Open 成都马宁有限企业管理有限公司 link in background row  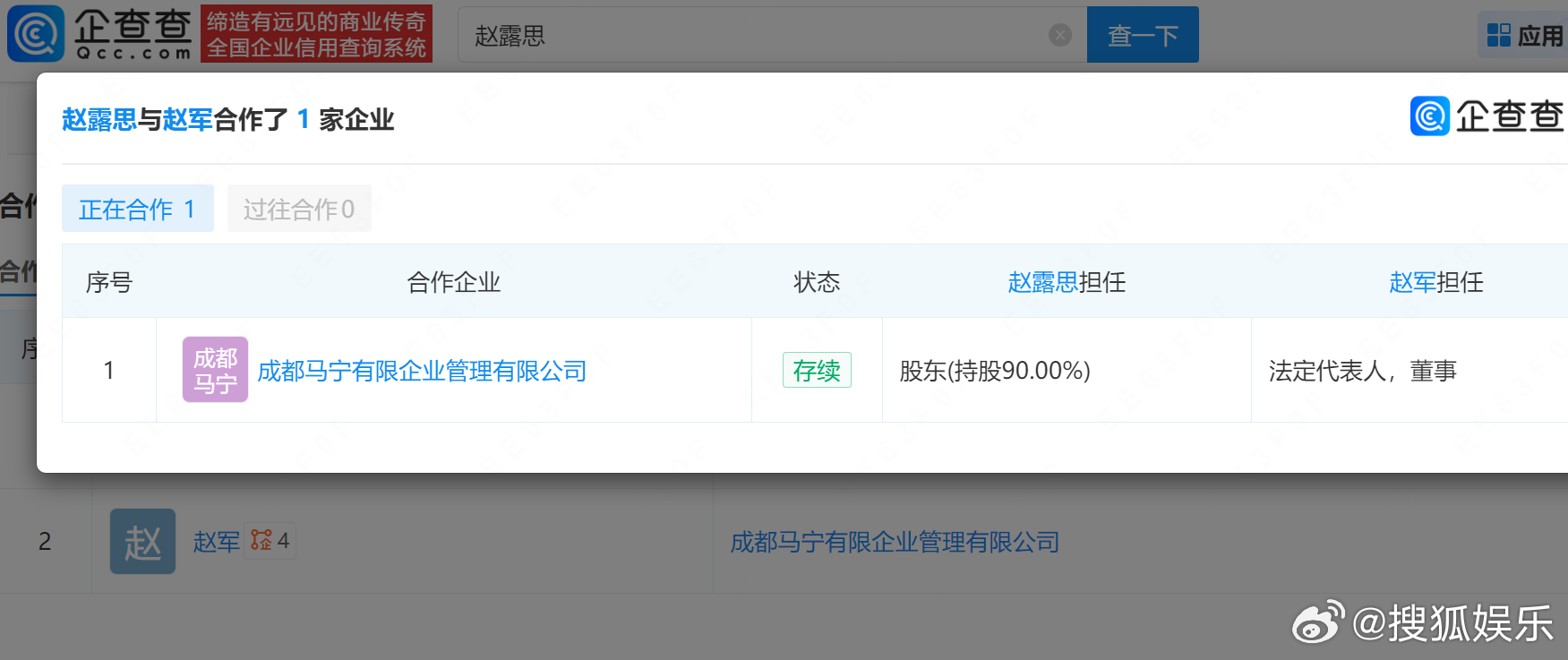pos(895,542)
